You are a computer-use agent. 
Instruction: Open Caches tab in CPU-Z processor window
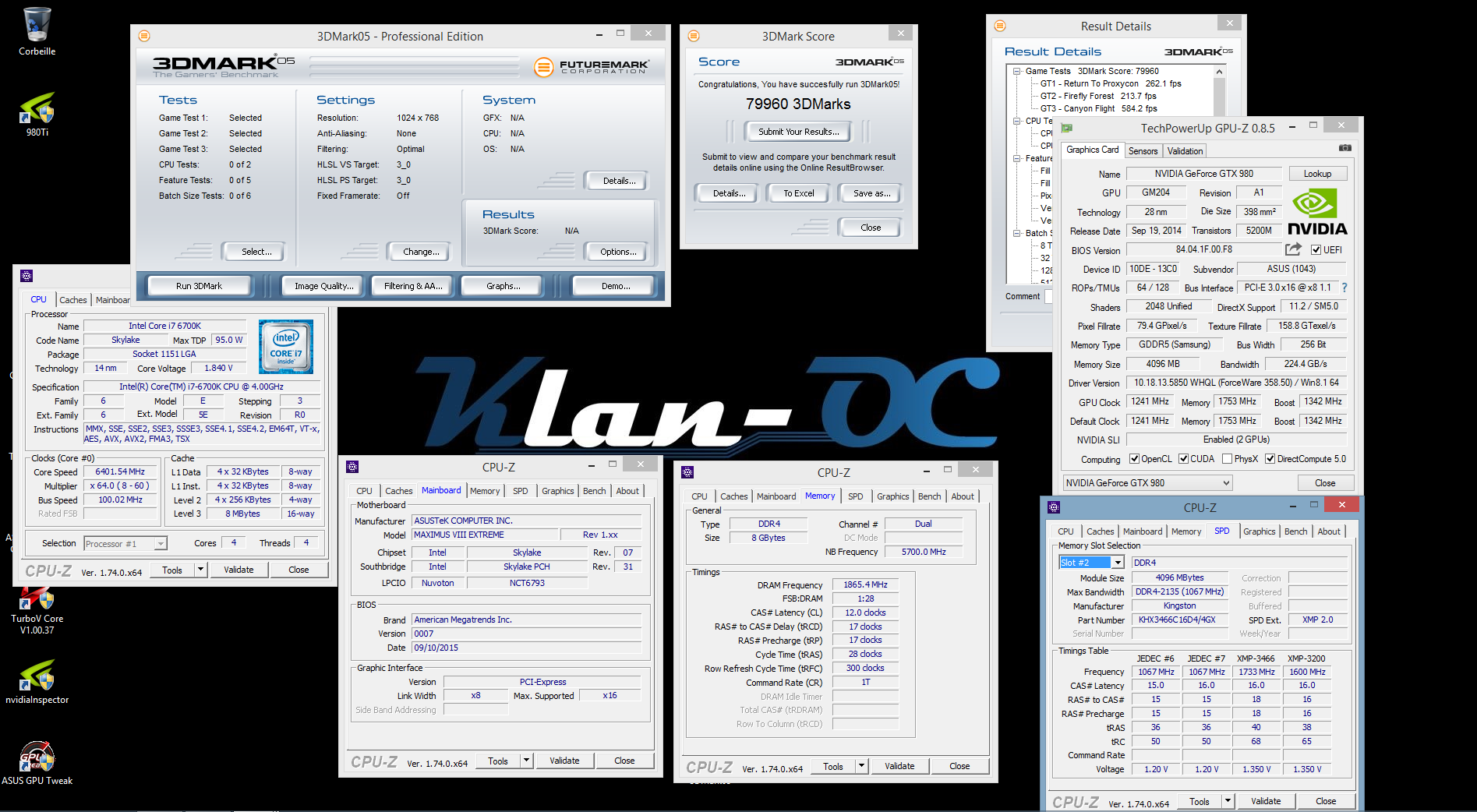[73, 300]
